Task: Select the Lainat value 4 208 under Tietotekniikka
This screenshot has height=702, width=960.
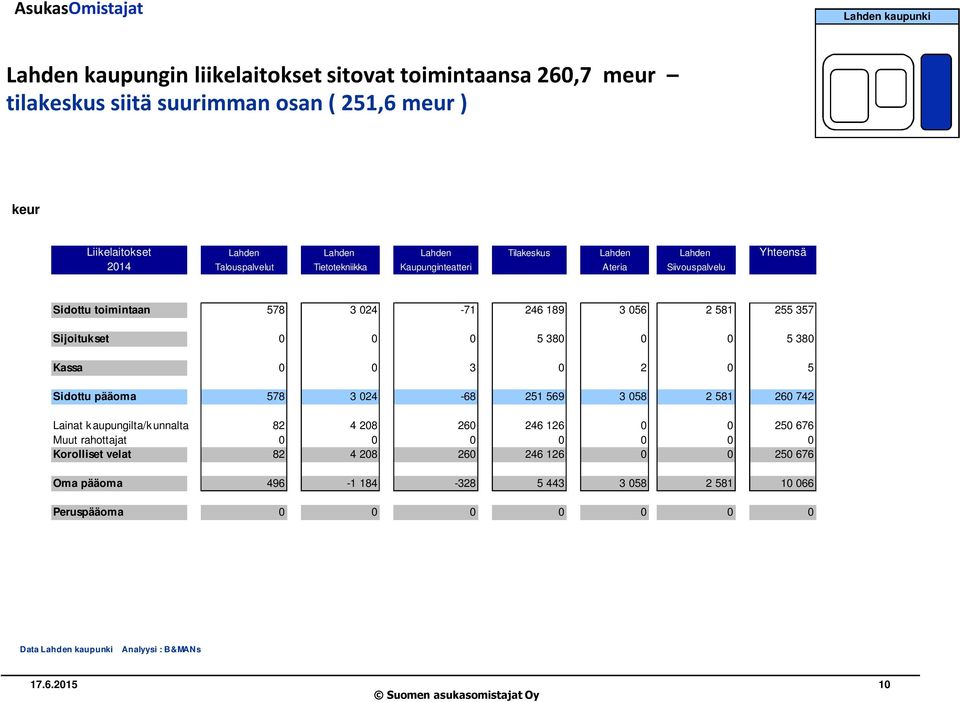Action: pyautogui.click(x=364, y=425)
